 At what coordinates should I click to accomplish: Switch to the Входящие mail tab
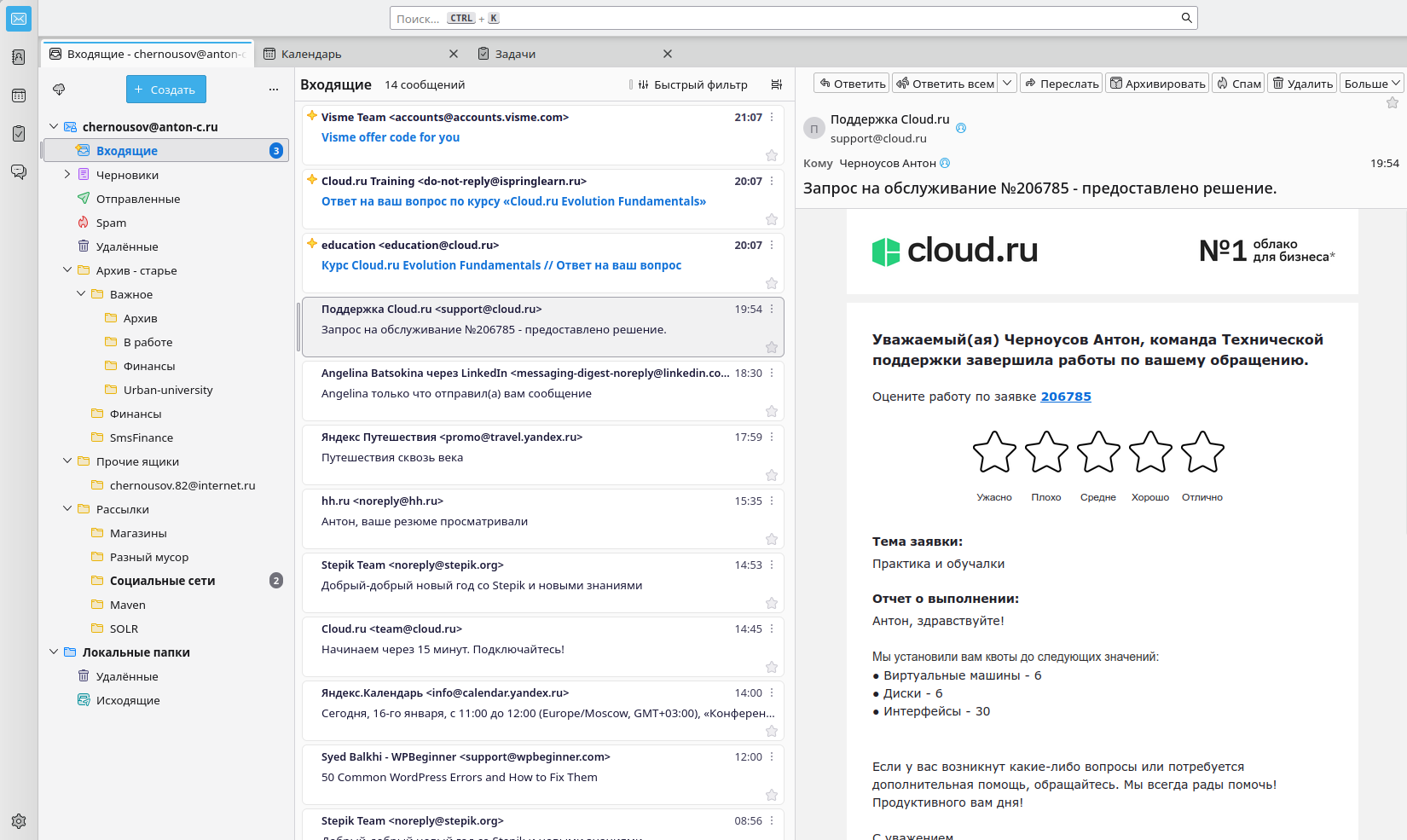tap(148, 54)
